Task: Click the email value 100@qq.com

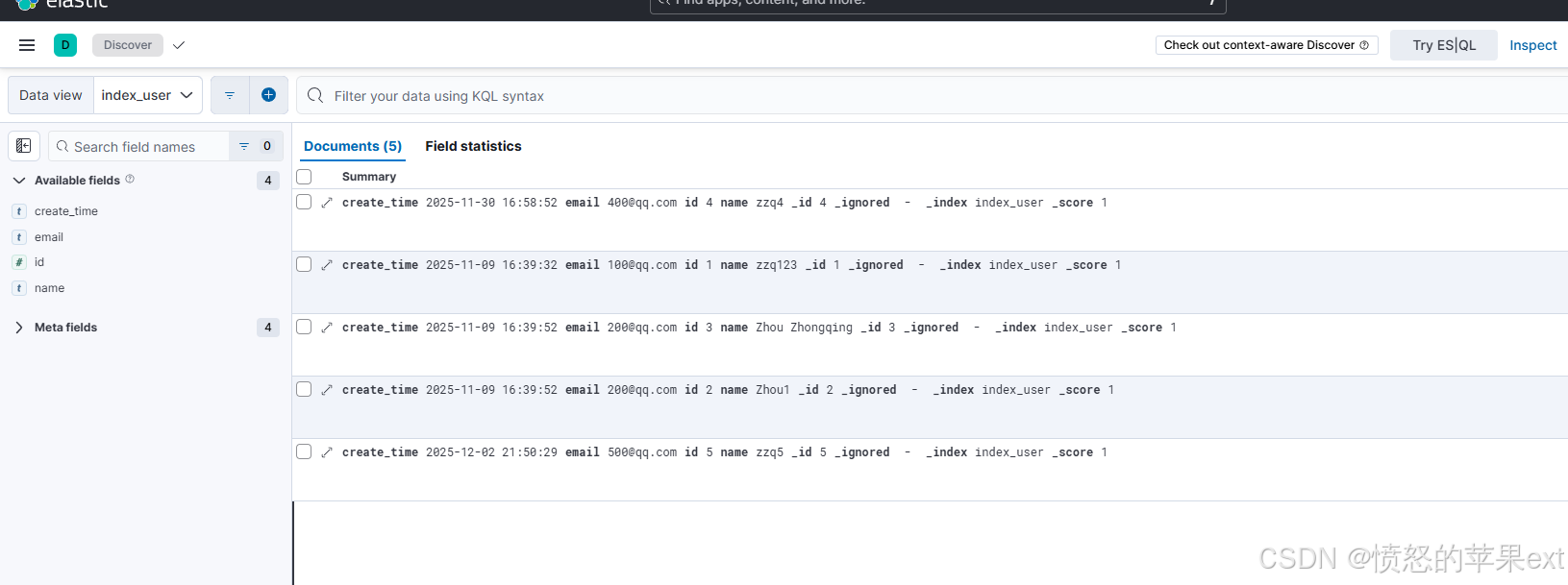Action: click(x=642, y=265)
